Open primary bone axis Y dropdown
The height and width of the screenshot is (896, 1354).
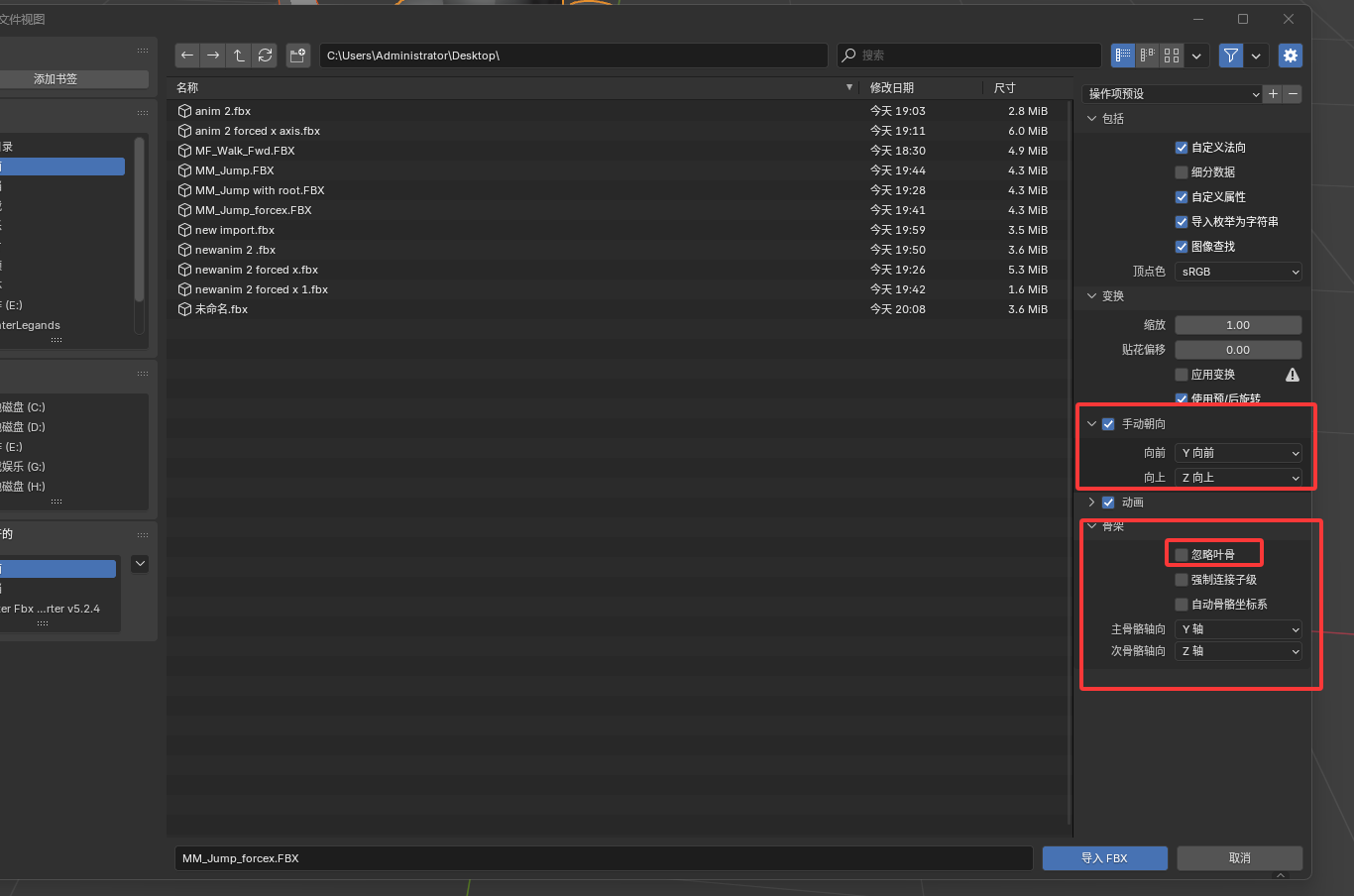[x=1238, y=629]
